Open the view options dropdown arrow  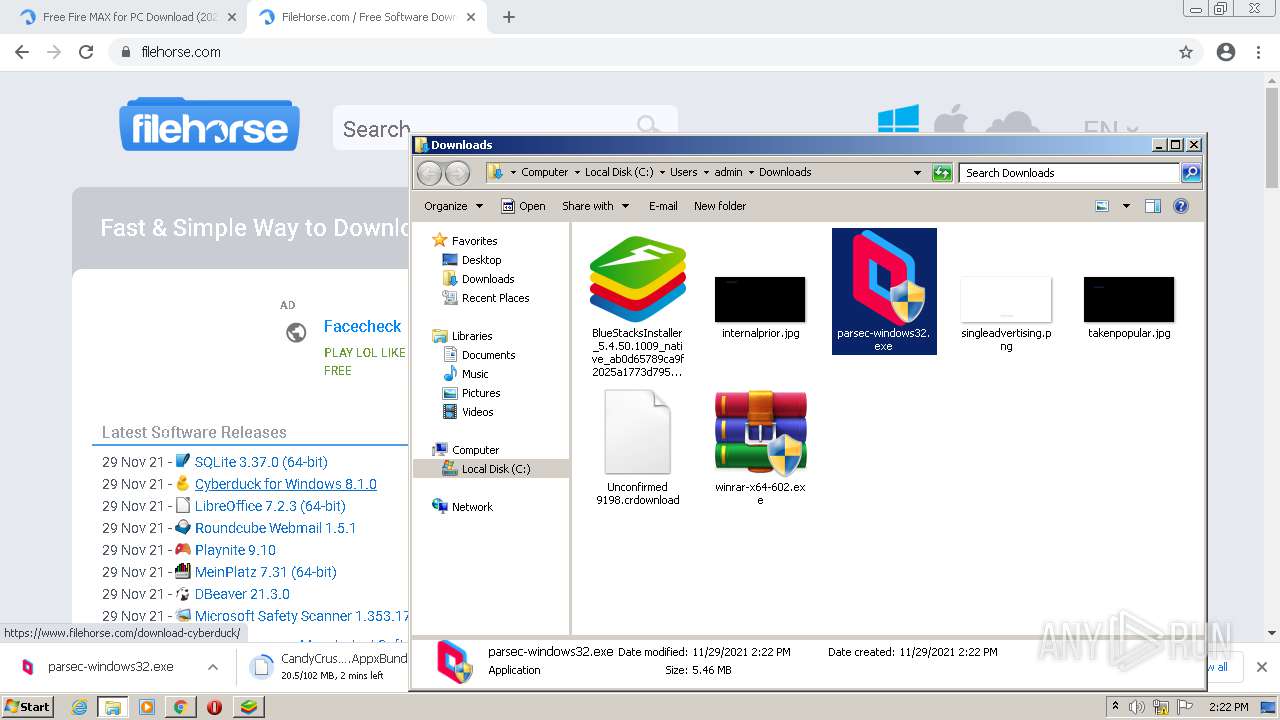pyautogui.click(x=1126, y=206)
